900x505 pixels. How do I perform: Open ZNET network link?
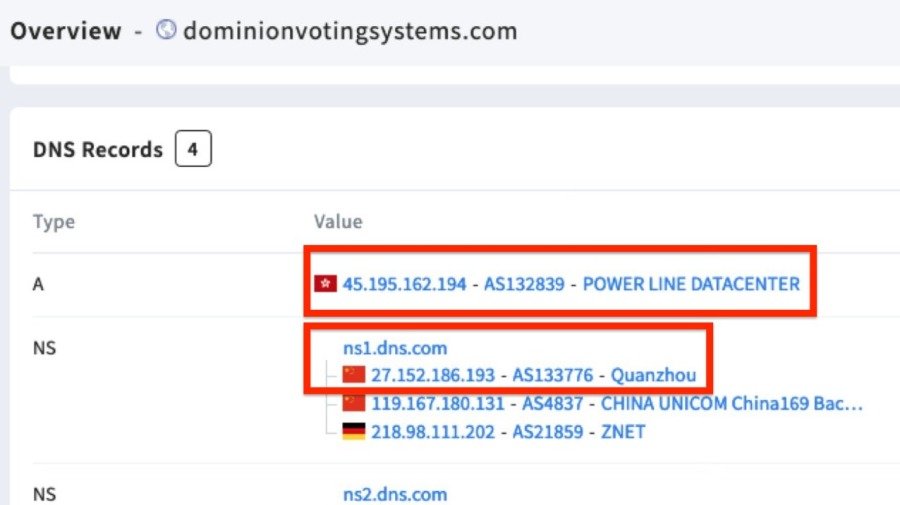[x=623, y=432]
